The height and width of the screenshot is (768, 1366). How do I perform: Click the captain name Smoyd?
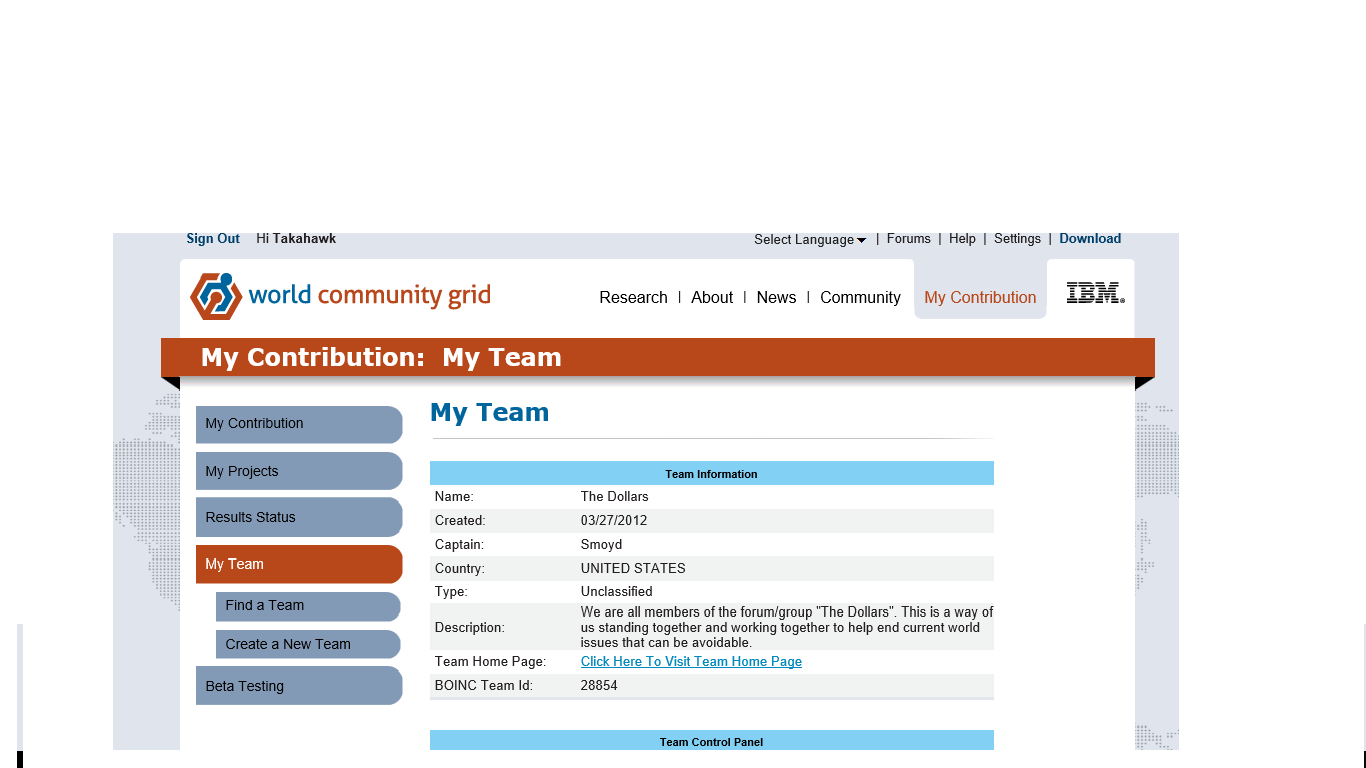pos(601,545)
